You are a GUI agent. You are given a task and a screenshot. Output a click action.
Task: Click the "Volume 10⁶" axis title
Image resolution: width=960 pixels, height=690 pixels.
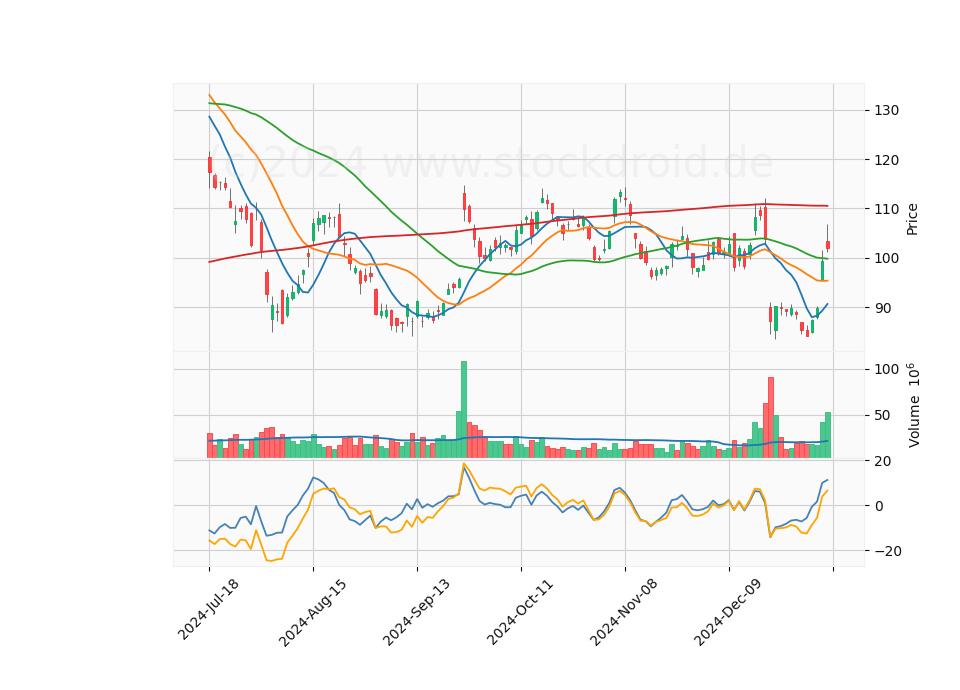[x=913, y=405]
